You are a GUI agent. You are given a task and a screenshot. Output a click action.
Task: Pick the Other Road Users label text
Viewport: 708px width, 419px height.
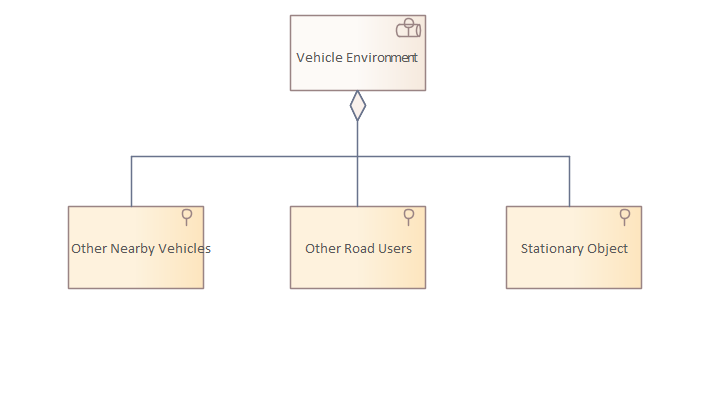[x=358, y=248]
